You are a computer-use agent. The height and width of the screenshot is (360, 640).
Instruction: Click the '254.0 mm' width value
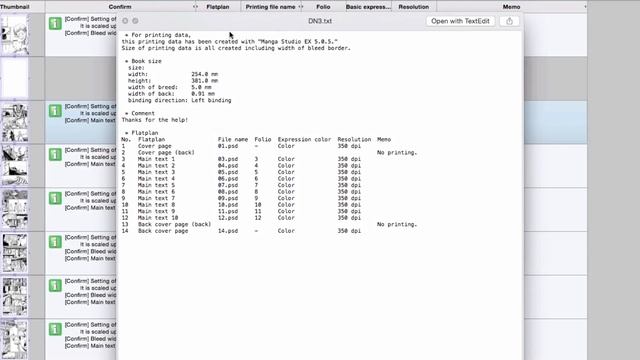pos(204,74)
